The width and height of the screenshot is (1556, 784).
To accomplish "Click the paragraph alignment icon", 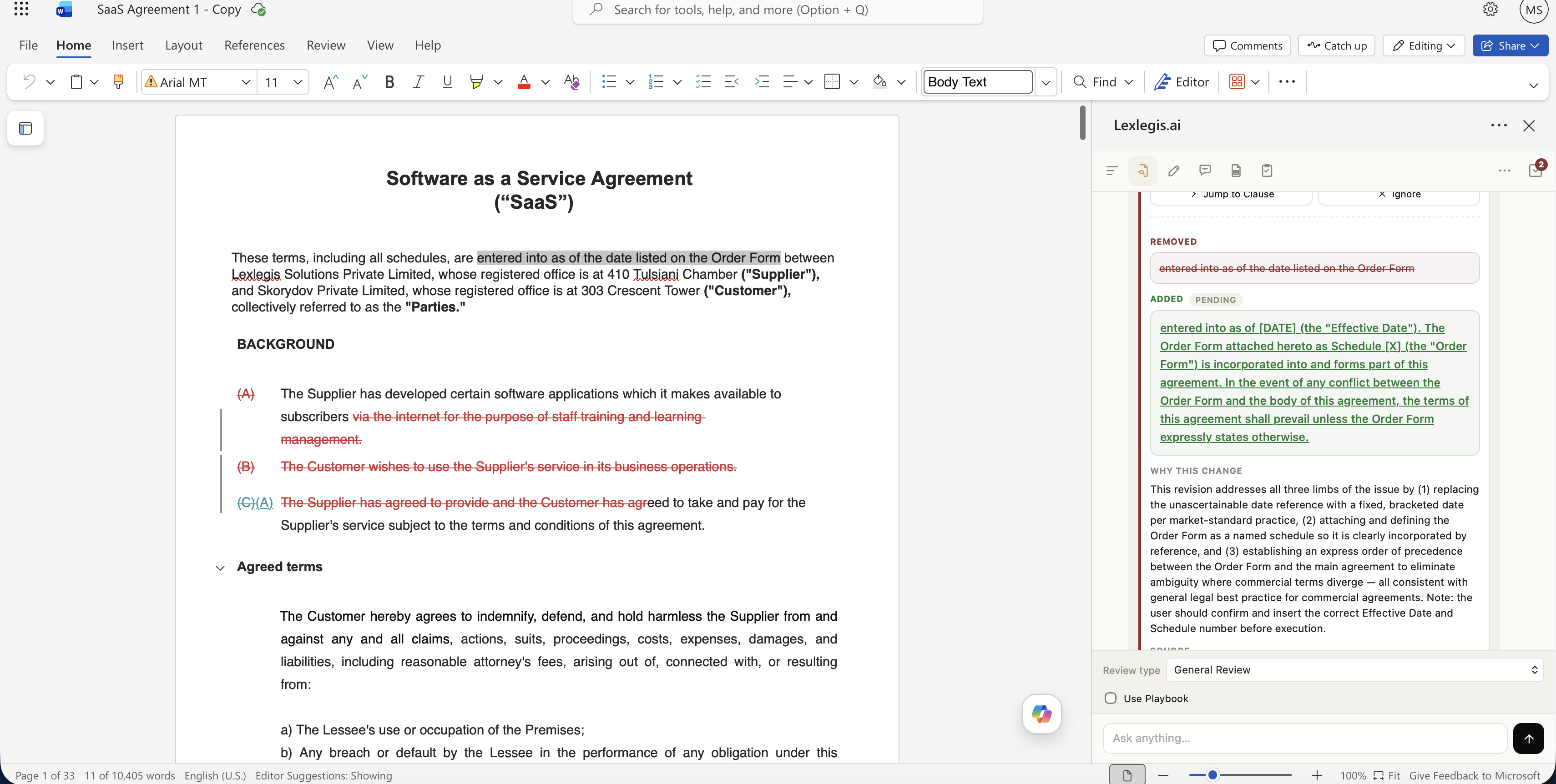I will [790, 81].
